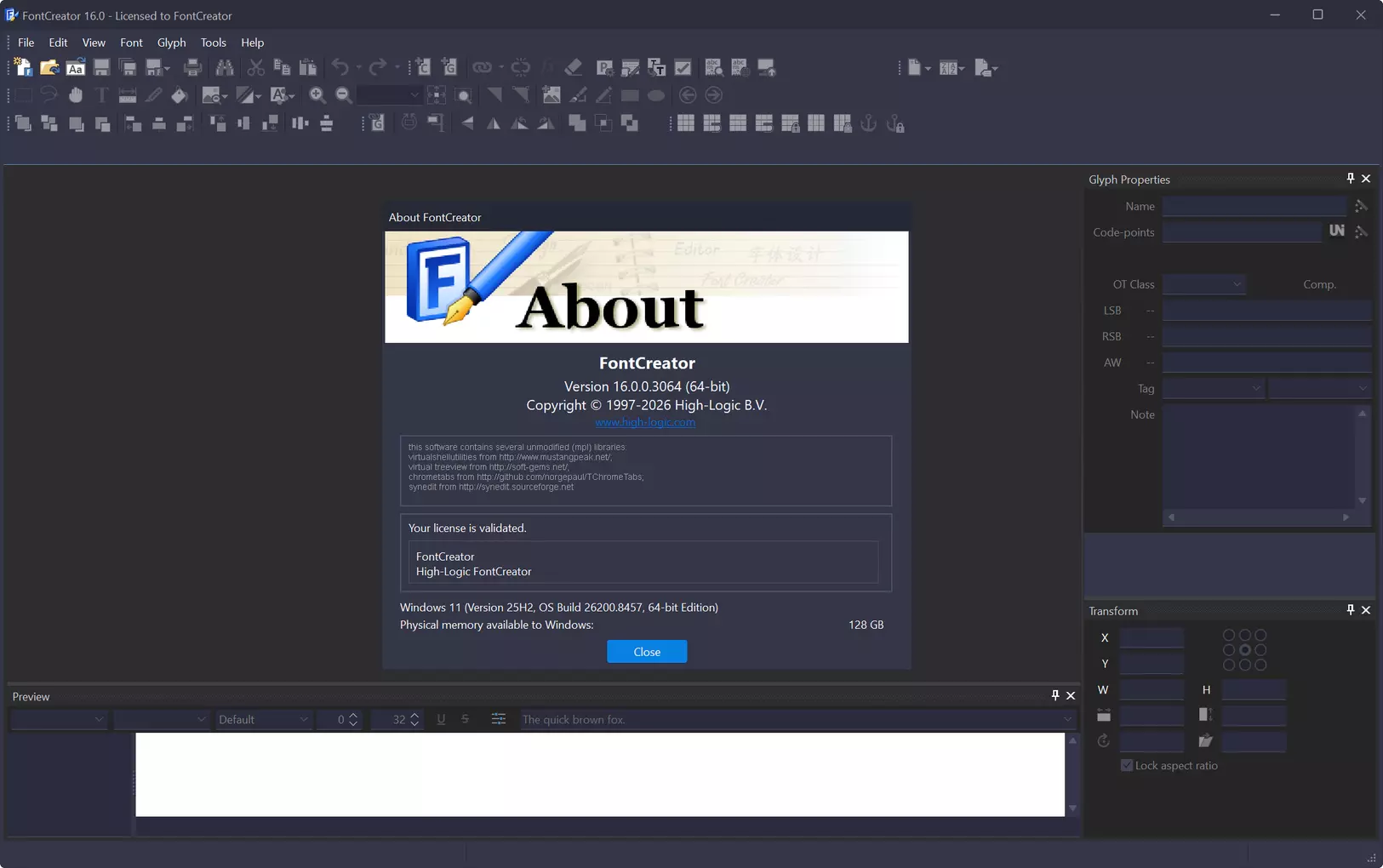
Task: Click the Open Installed Font 'Aa' icon
Action: pos(76,68)
